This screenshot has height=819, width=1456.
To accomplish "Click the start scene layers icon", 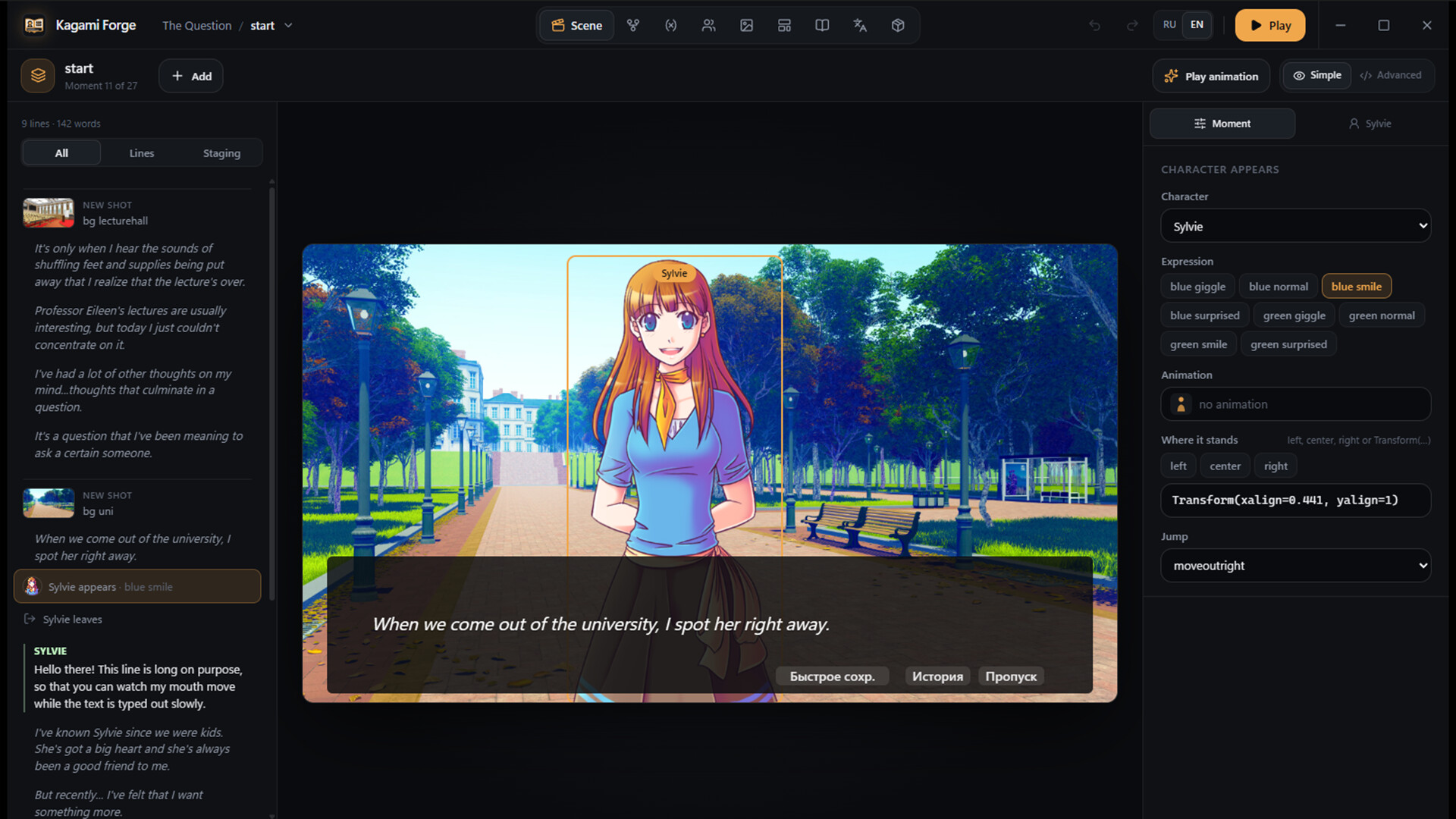I will [x=38, y=76].
